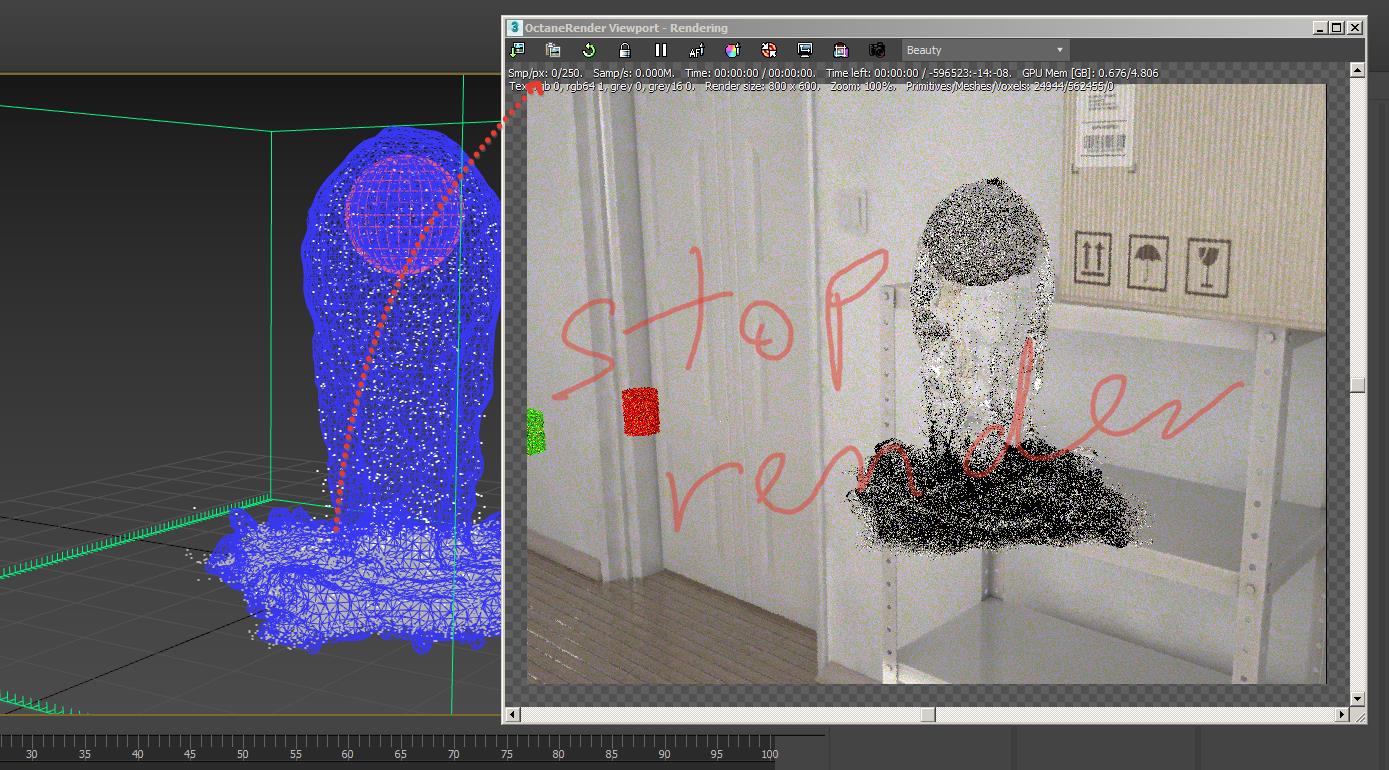Click the vertical scrollbar down arrow
The width and height of the screenshot is (1389, 770).
[1357, 699]
